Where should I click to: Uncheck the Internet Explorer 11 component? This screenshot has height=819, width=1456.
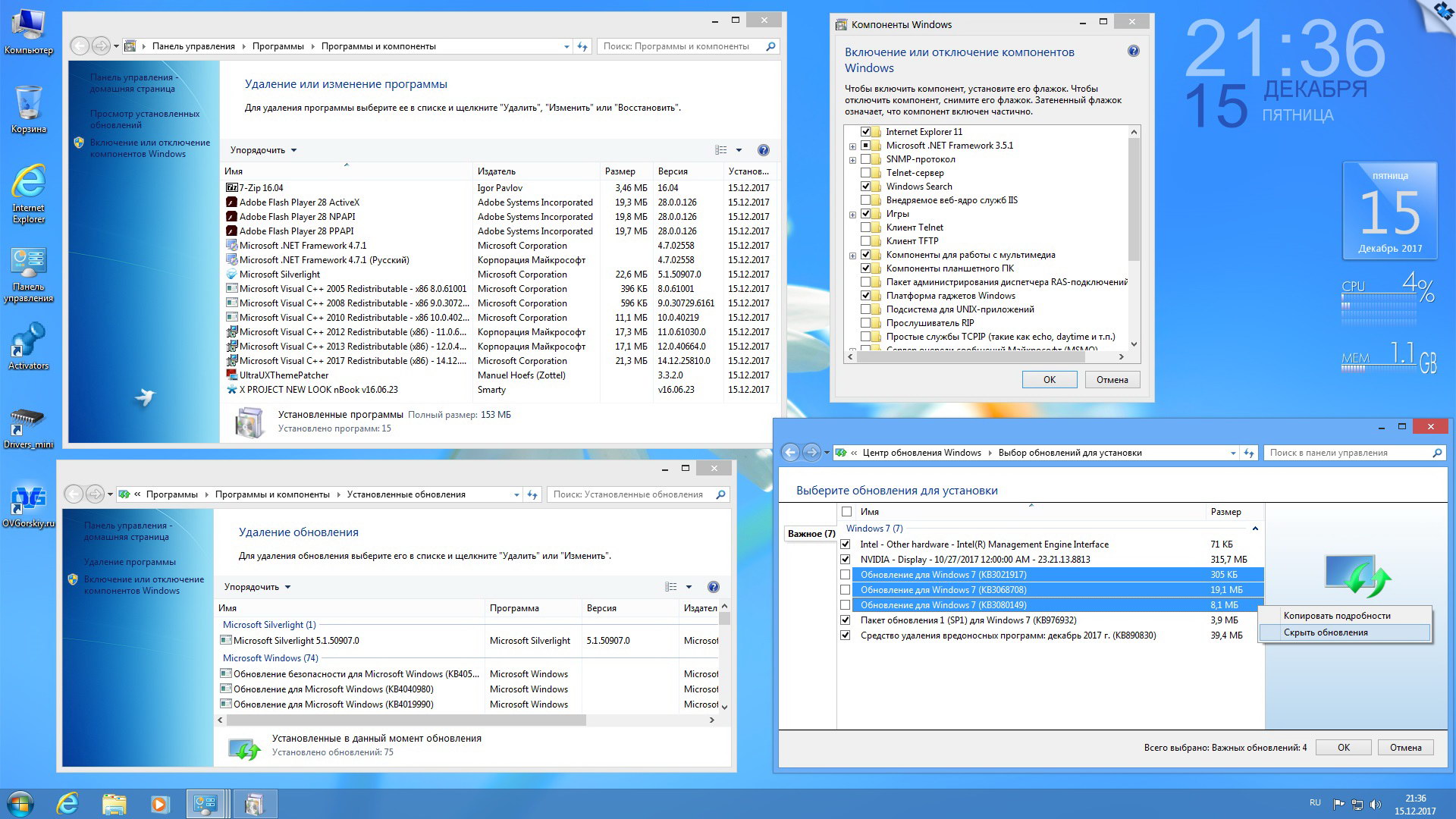tap(865, 132)
